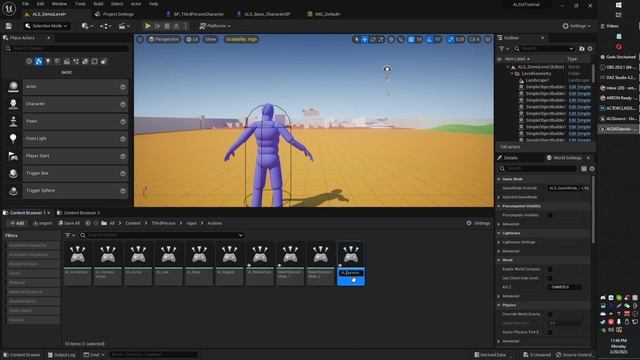This screenshot has width=640, height=360.
Task: Click the green Play button
Action: pyautogui.click(x=148, y=26)
